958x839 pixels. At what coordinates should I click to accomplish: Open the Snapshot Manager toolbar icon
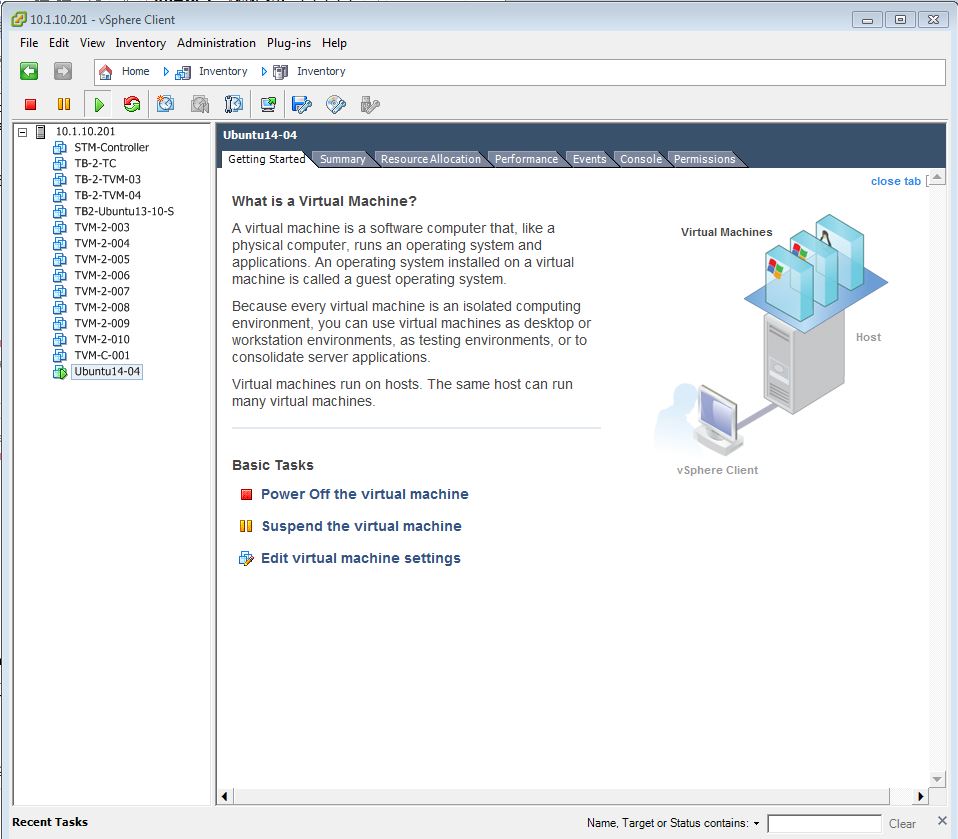233,104
